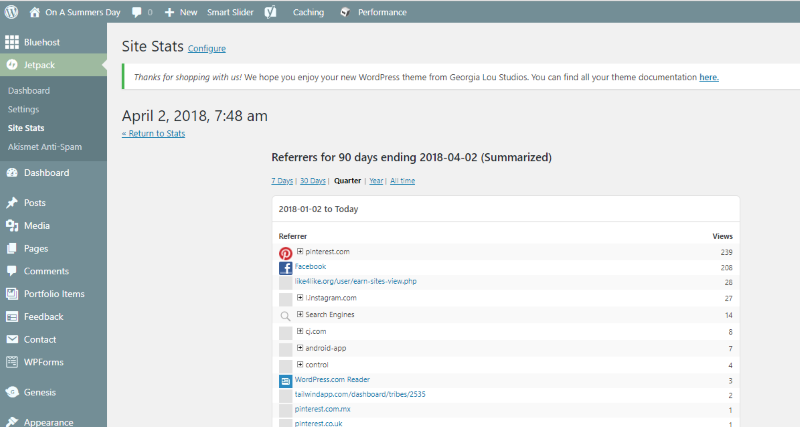Expand the control referrer row
800x427 pixels.
(x=300, y=365)
